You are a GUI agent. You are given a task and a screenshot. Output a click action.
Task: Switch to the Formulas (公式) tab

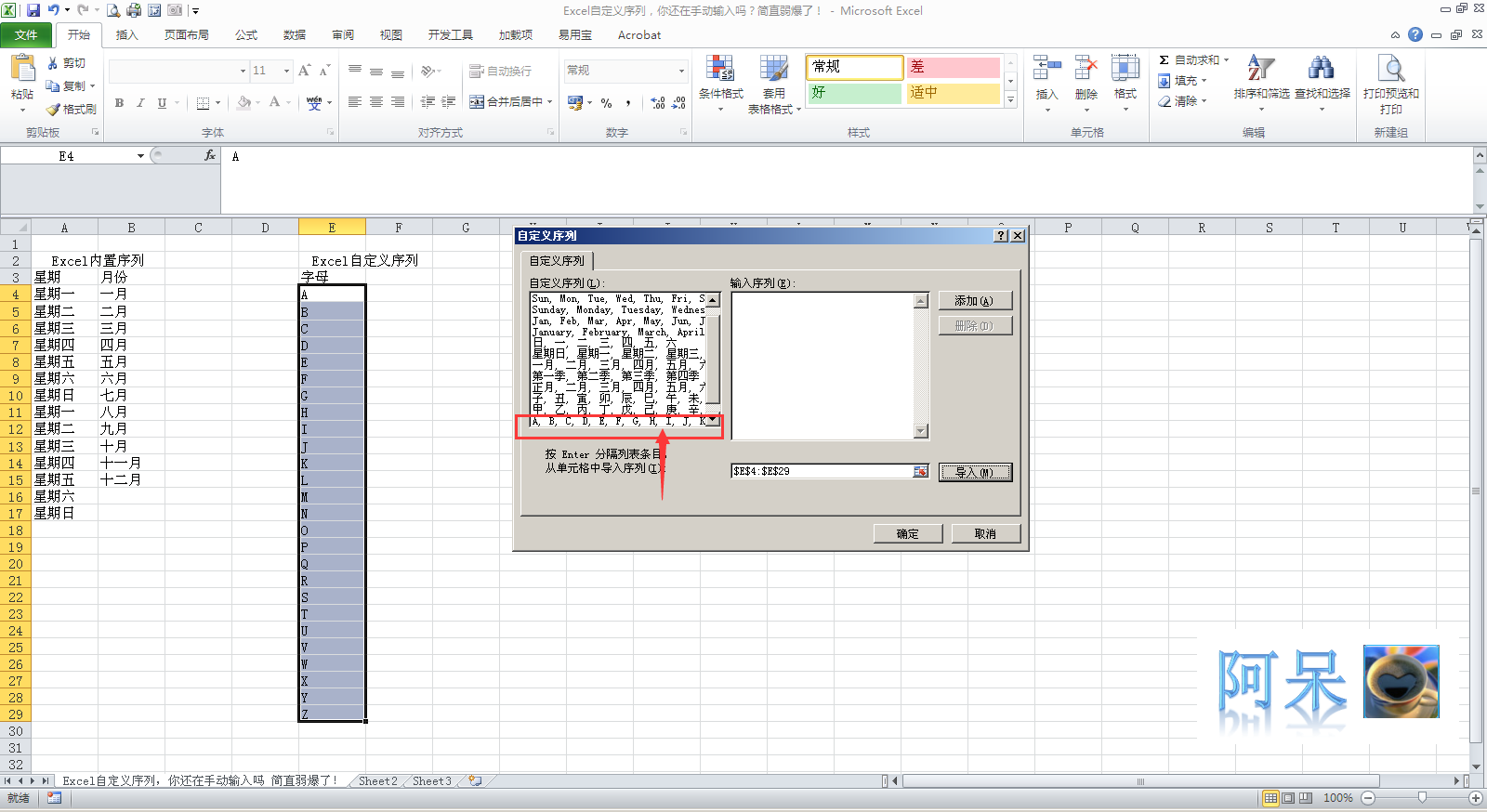click(x=246, y=35)
